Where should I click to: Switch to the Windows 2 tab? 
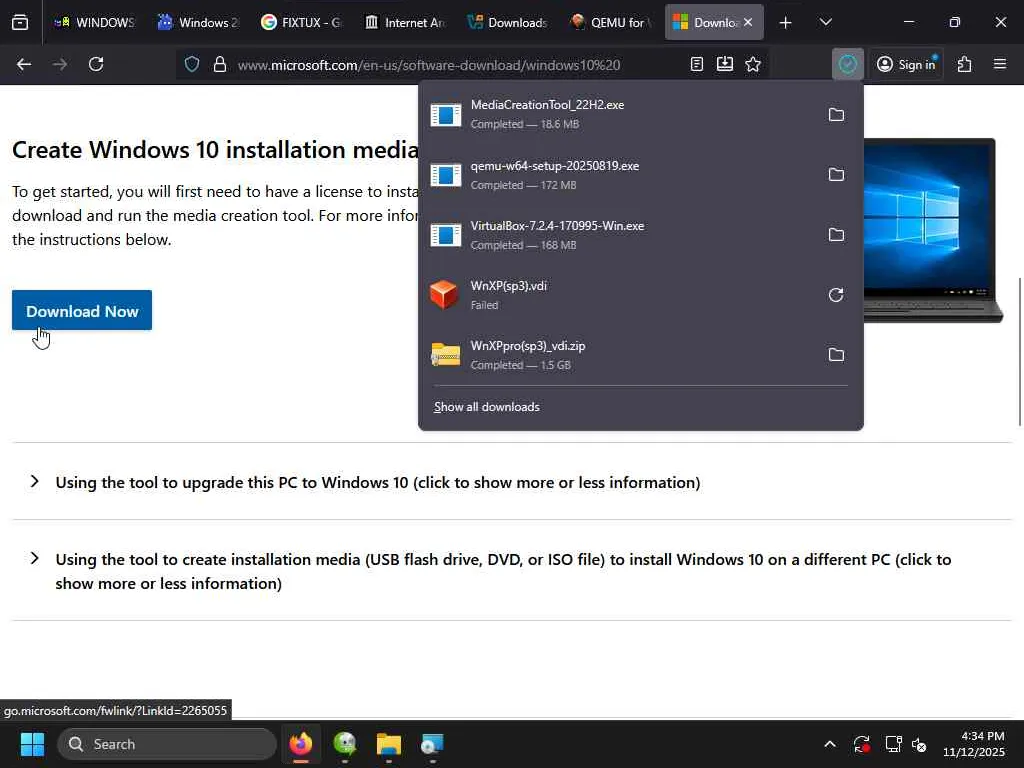click(x=199, y=23)
